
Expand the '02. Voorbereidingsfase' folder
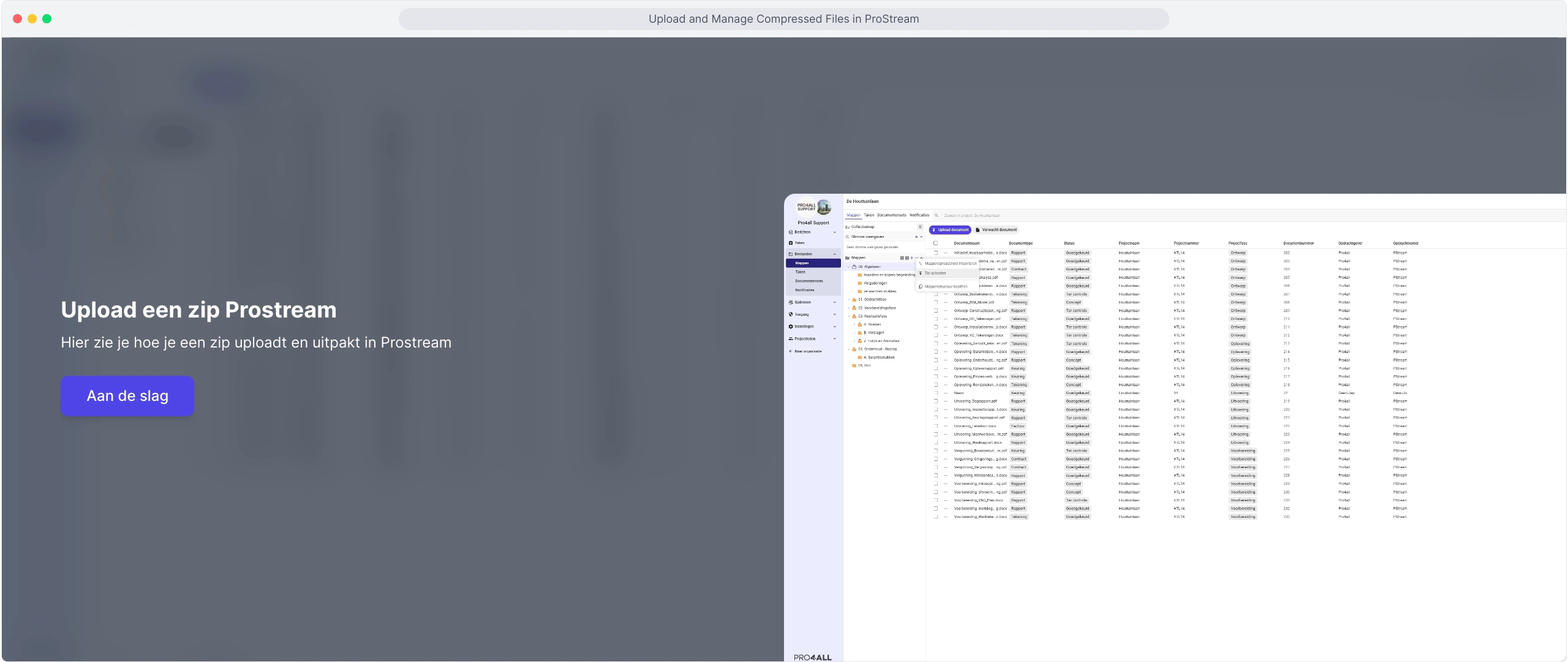[x=849, y=308]
